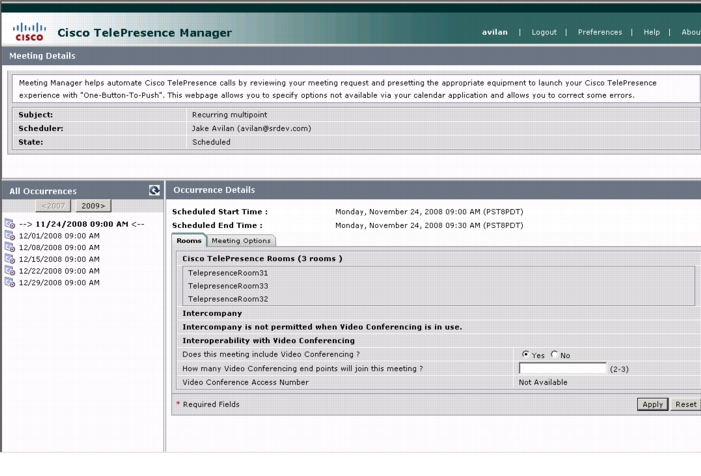The image size is (701, 476).
Task: Select the 12/15/2008 09:00 AM occurrence
Action: 59,259
